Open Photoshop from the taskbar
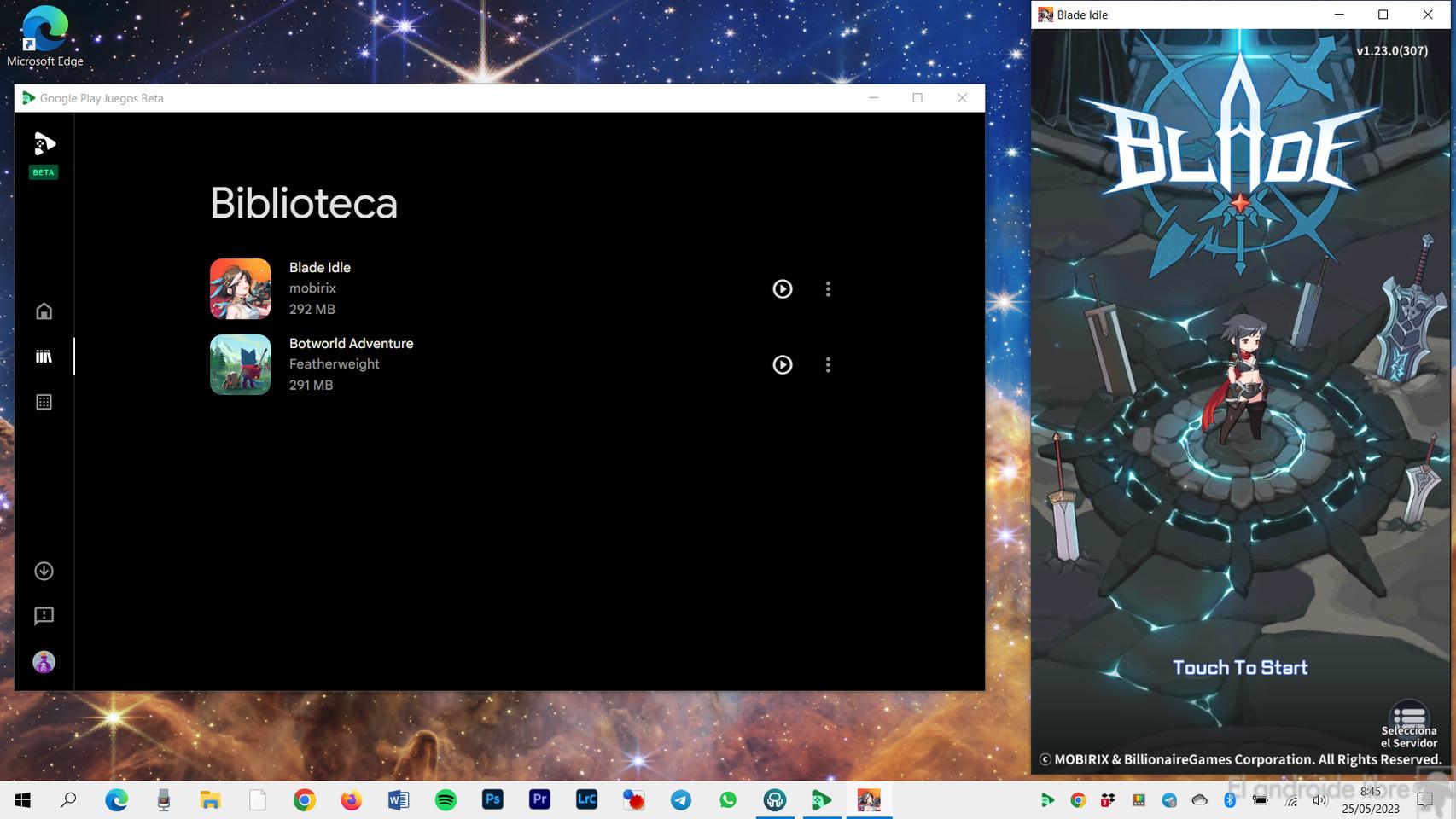 (x=492, y=800)
